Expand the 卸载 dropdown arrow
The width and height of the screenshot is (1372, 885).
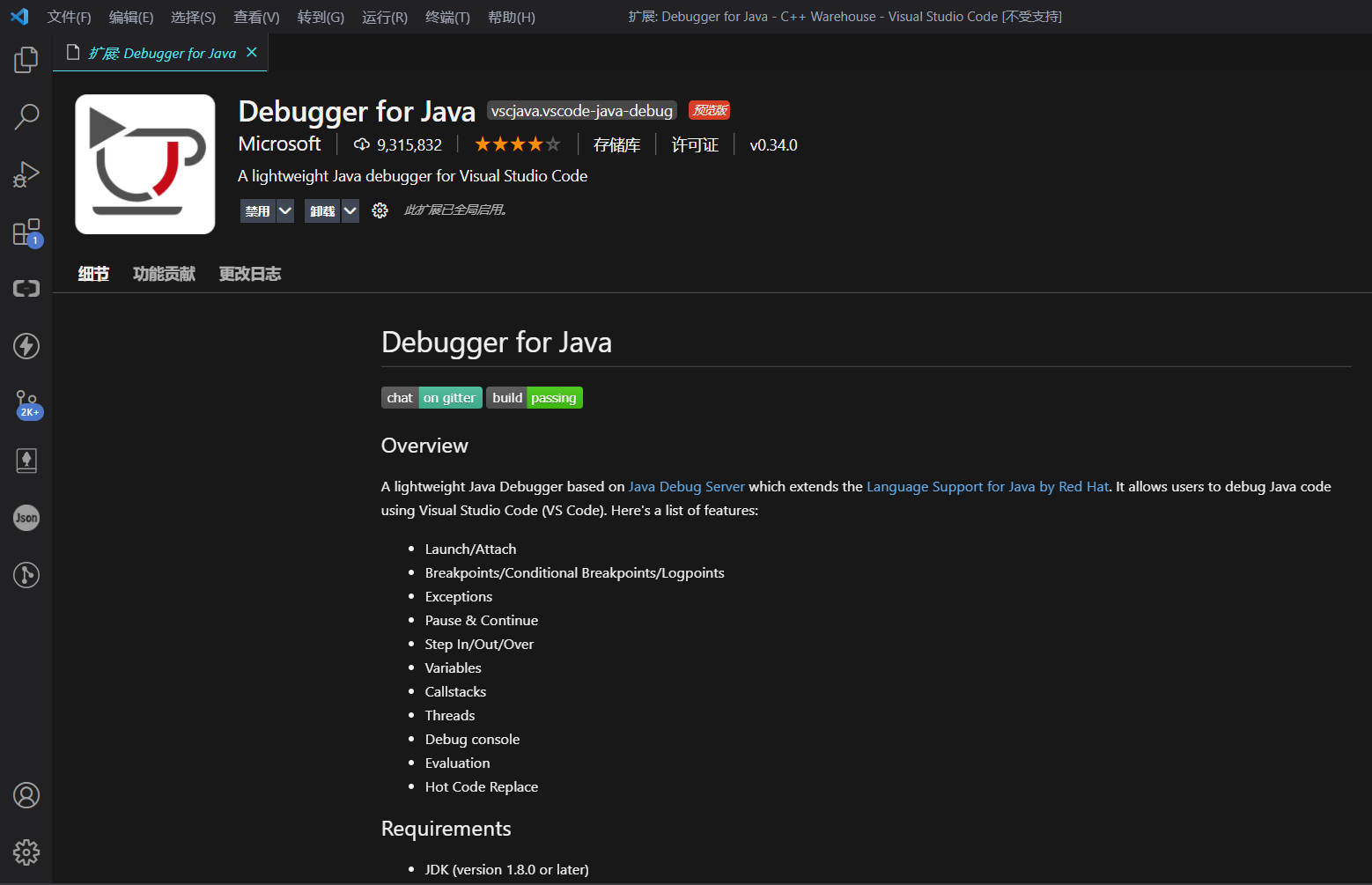[x=350, y=211]
